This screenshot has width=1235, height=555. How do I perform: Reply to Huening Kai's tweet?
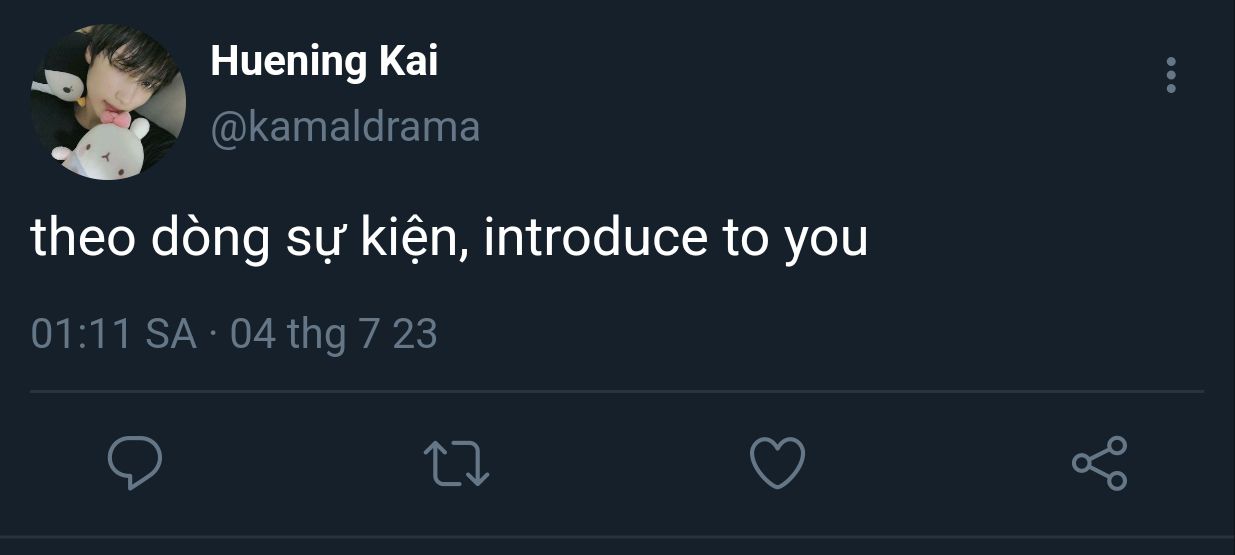[135, 464]
